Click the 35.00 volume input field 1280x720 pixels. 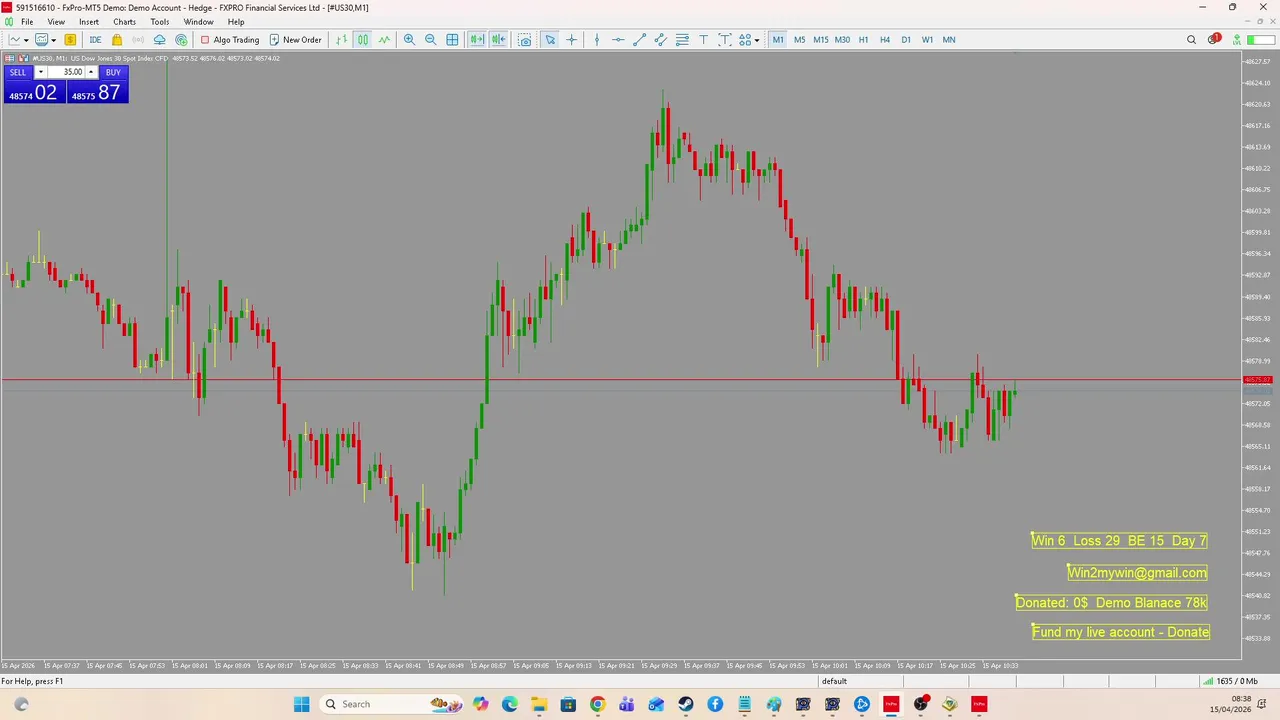tap(66, 72)
